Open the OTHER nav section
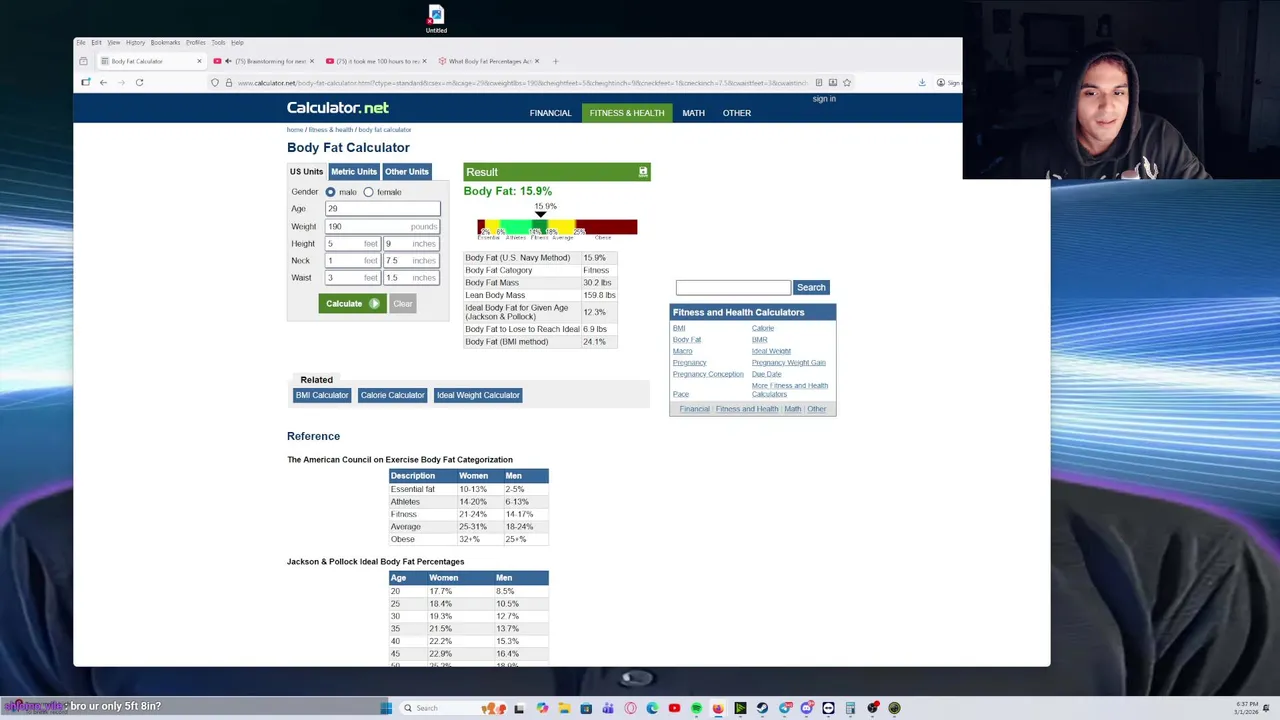The height and width of the screenshot is (720, 1280). point(737,113)
